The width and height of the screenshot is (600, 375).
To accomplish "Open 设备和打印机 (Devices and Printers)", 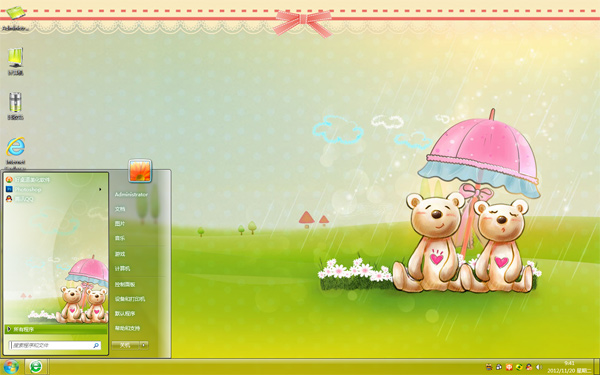I will pyautogui.click(x=130, y=299).
